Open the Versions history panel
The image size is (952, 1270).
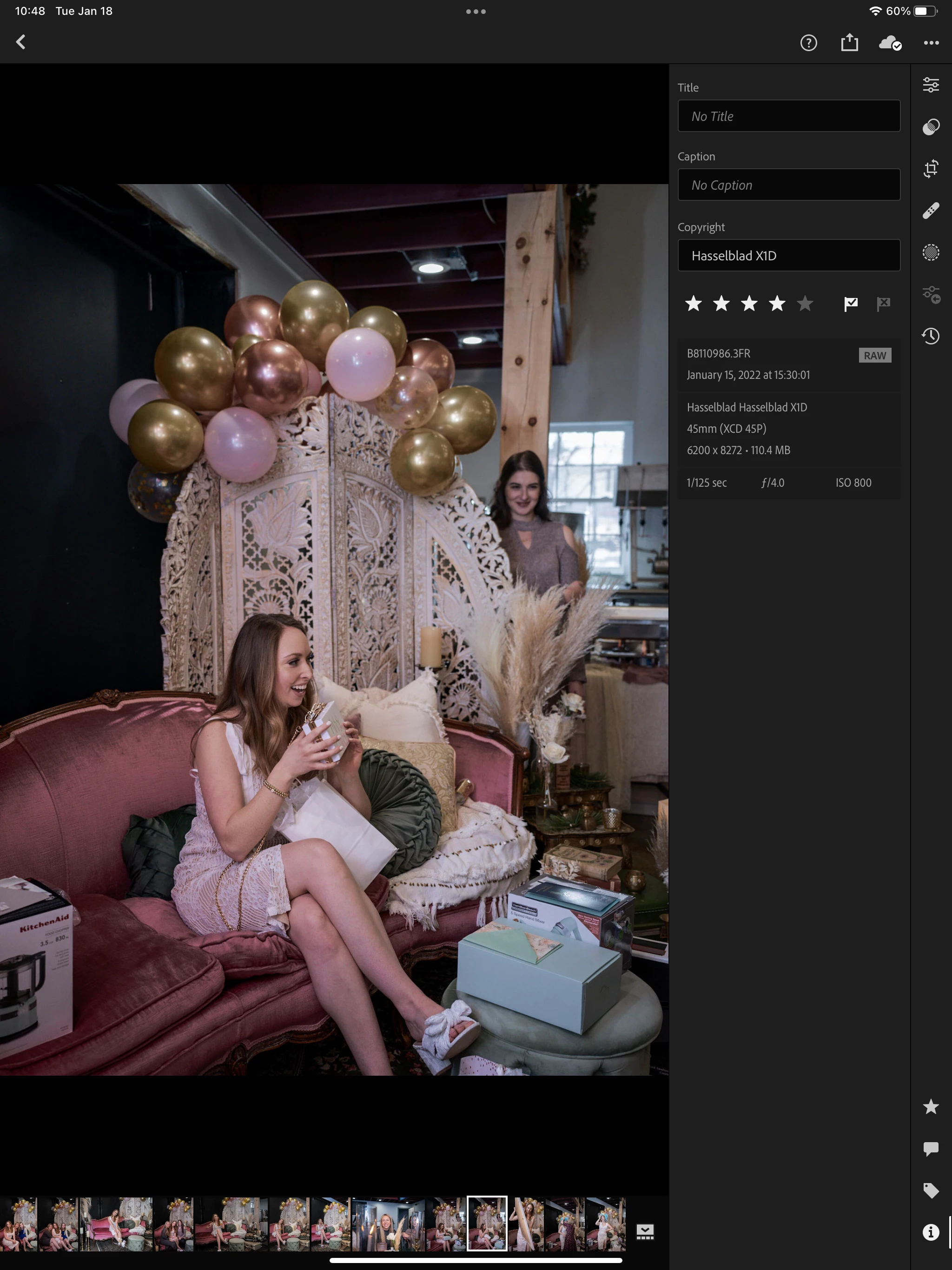coord(931,336)
